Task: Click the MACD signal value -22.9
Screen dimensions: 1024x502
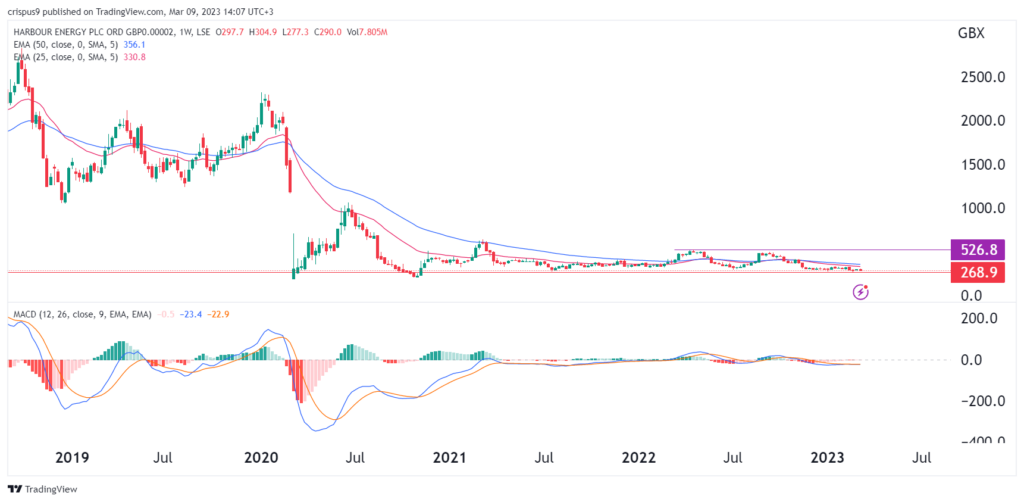Action: coord(217,315)
